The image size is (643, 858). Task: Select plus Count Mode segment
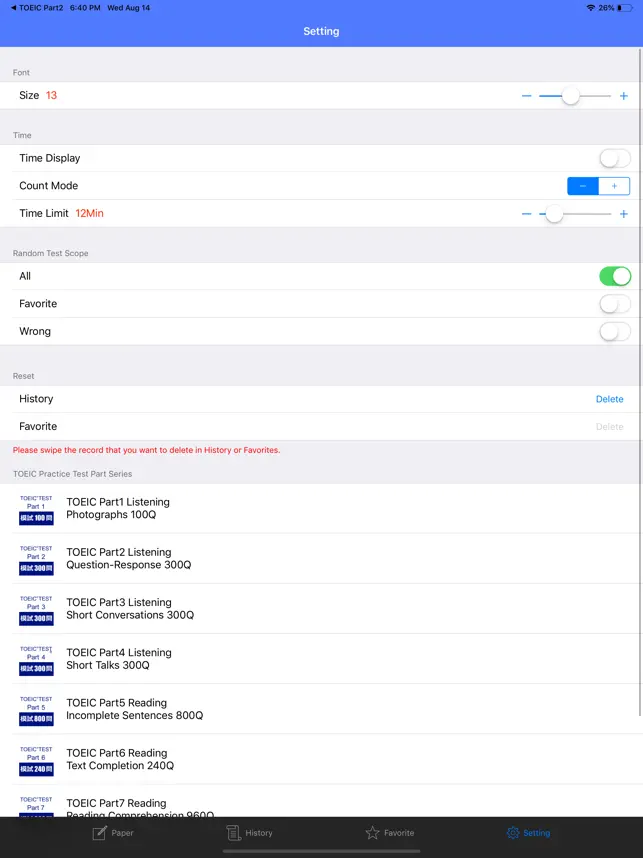(614, 186)
